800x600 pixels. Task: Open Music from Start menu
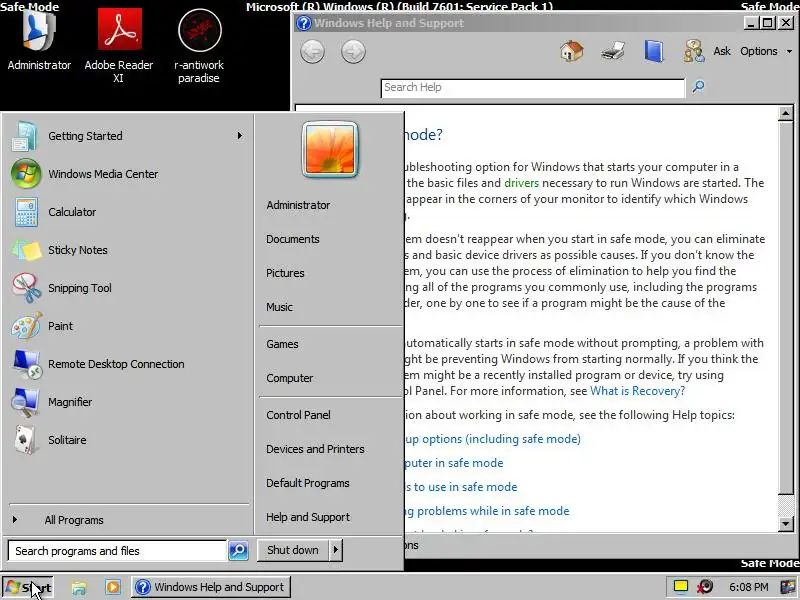coord(279,307)
